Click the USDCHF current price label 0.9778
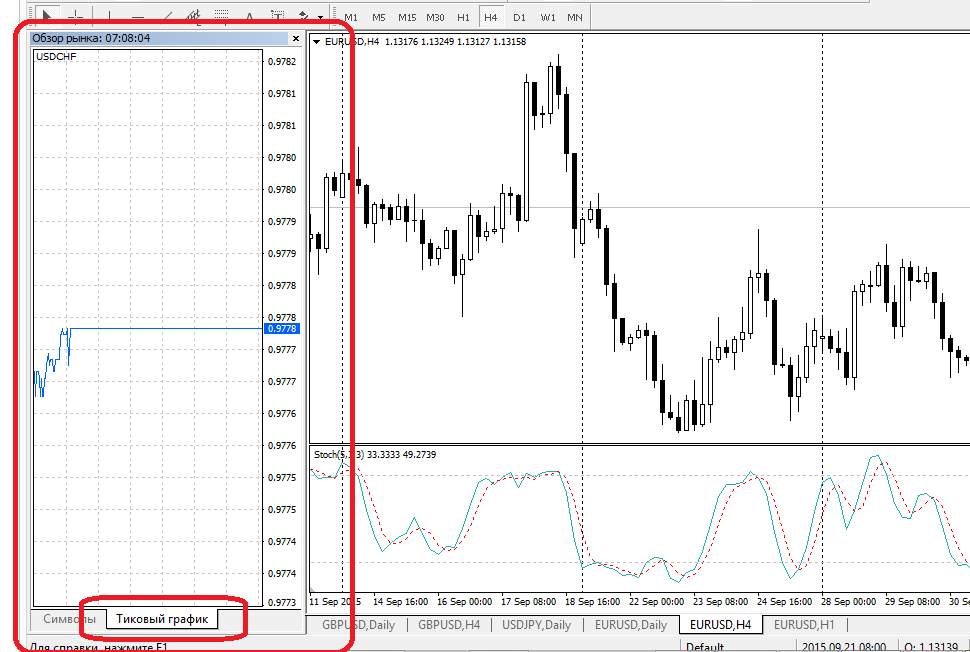 pyautogui.click(x=280, y=328)
